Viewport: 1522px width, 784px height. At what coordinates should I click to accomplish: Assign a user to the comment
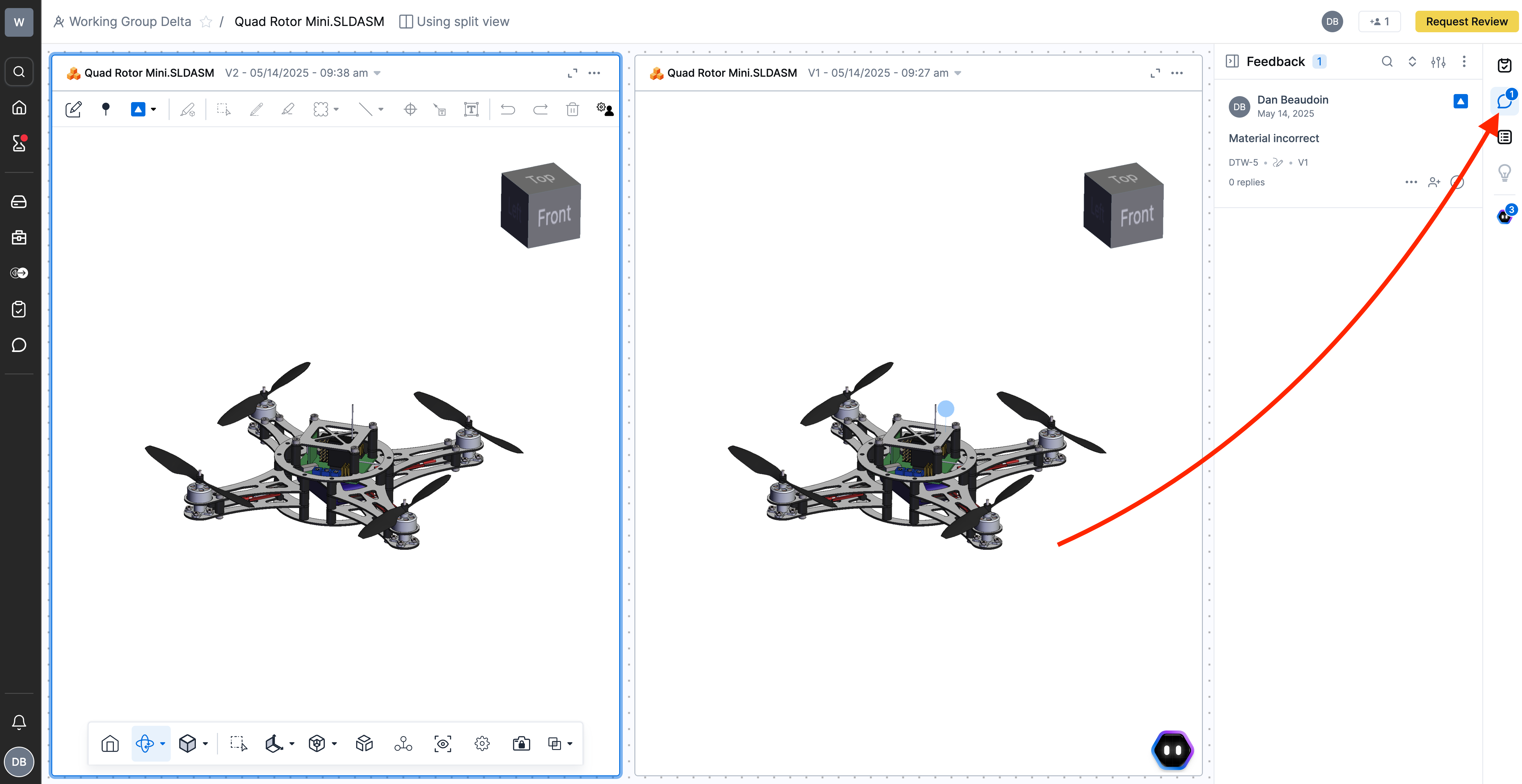tap(1434, 182)
